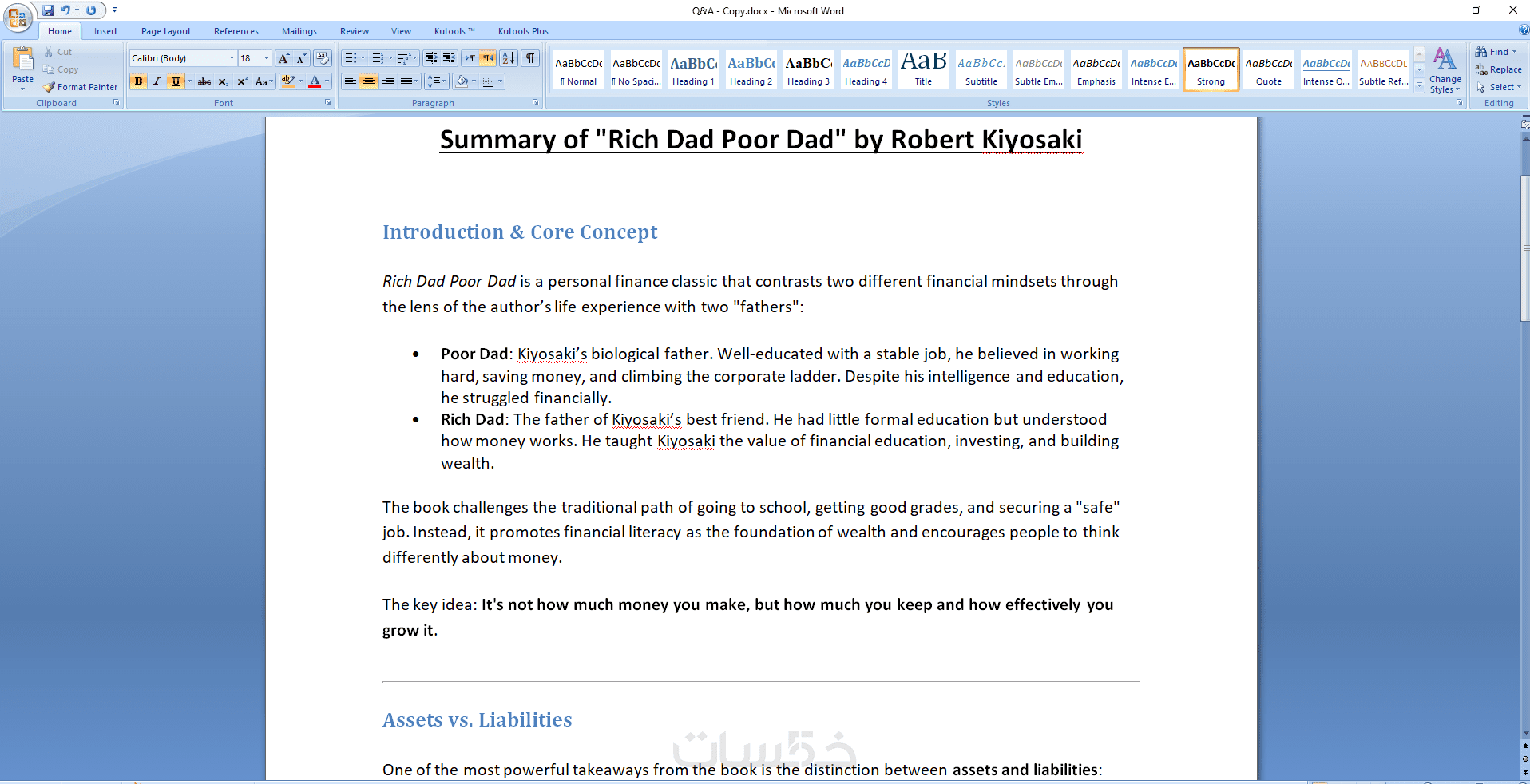The height and width of the screenshot is (784, 1530).
Task: Justify the paragraph text
Action: (406, 81)
